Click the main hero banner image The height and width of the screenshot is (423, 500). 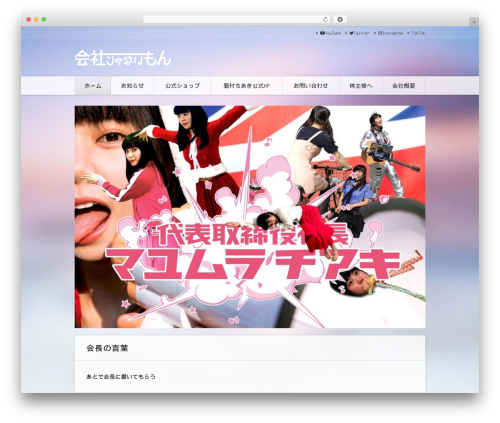250,217
